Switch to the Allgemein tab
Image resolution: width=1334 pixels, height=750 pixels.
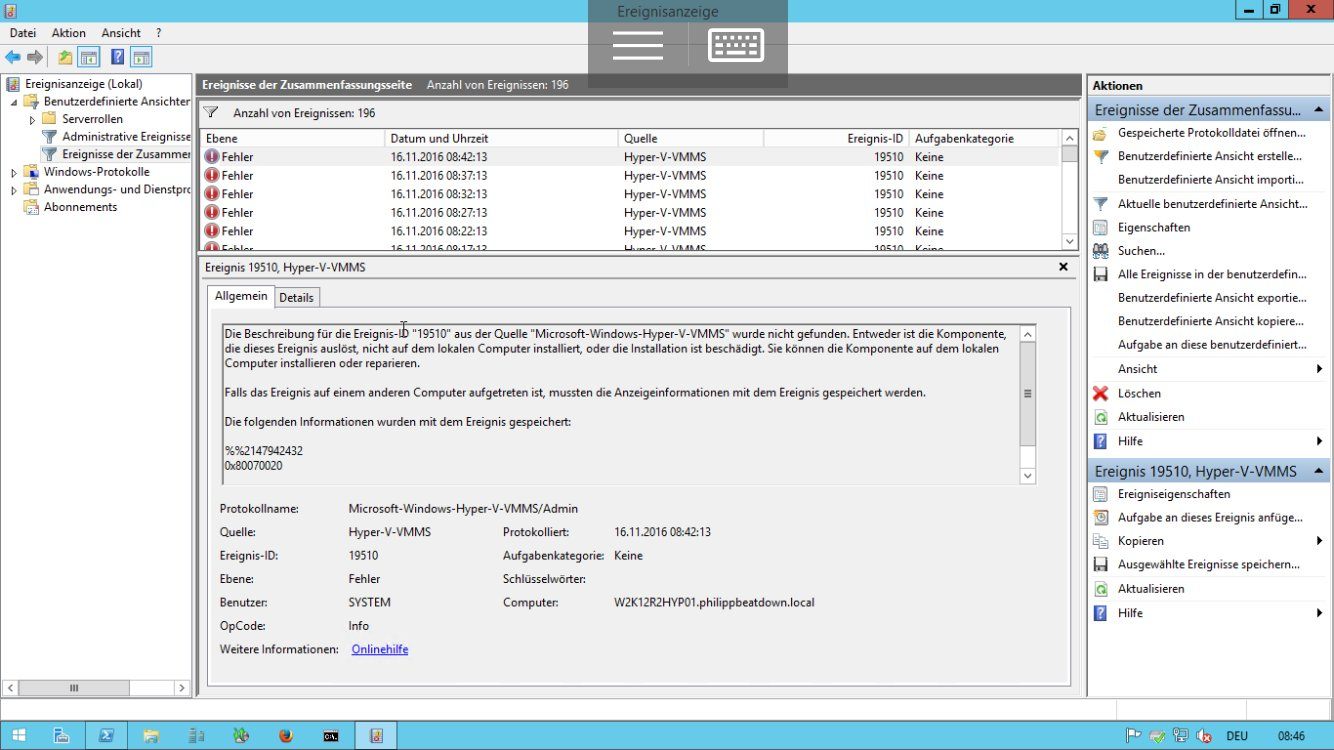click(x=241, y=296)
